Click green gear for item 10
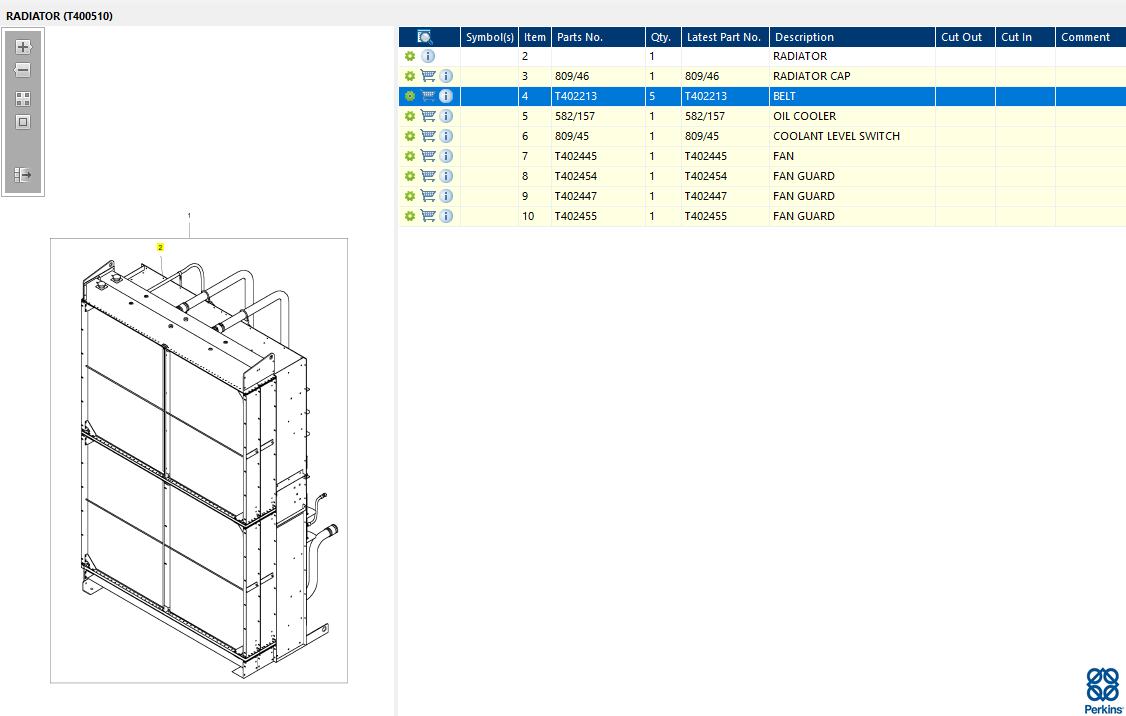Screen dimensions: 1126x716 [410, 216]
